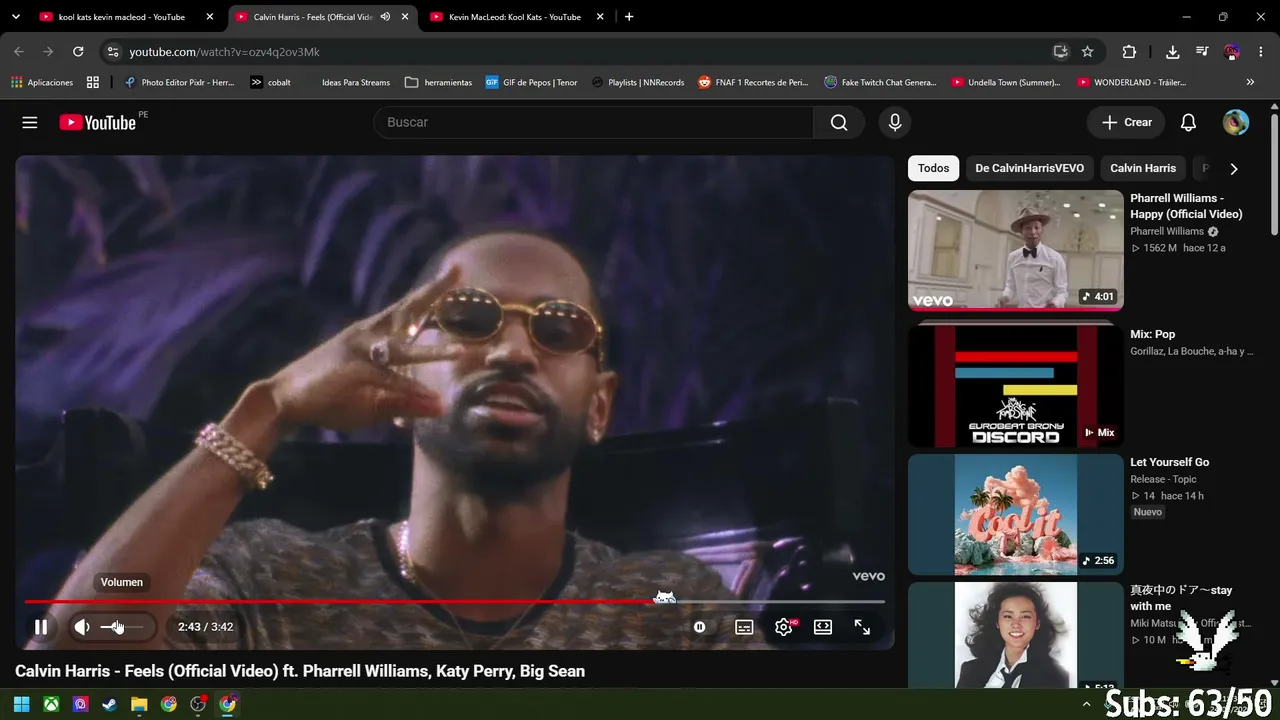Open the YouTube account avatar menu
The image size is (1280, 720).
pos(1236,122)
